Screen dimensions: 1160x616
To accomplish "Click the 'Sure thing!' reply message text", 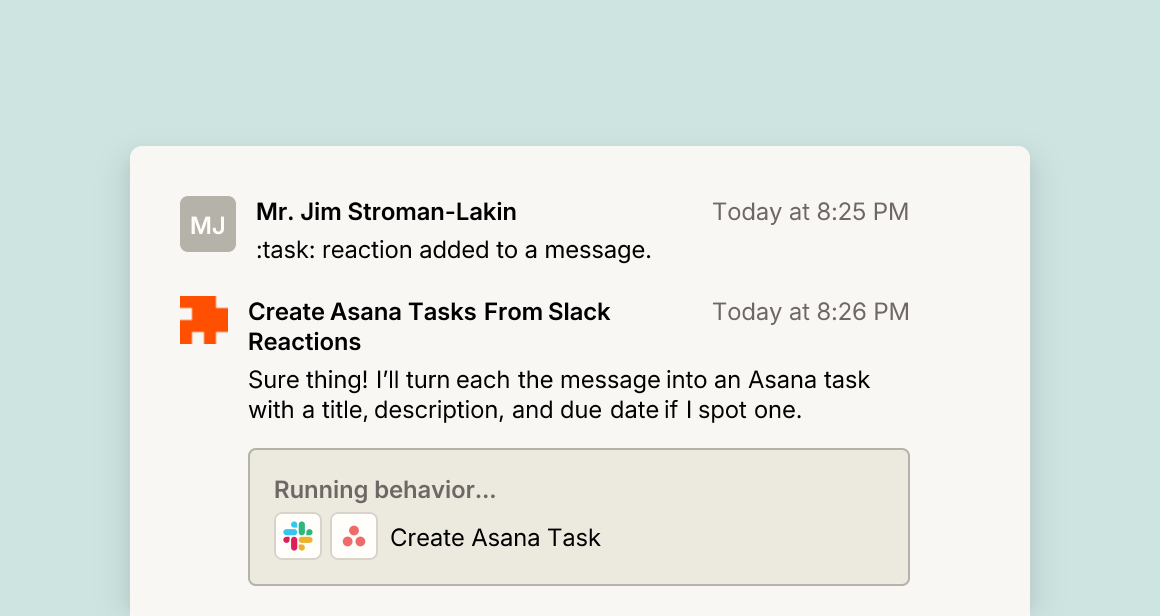I will point(559,395).
